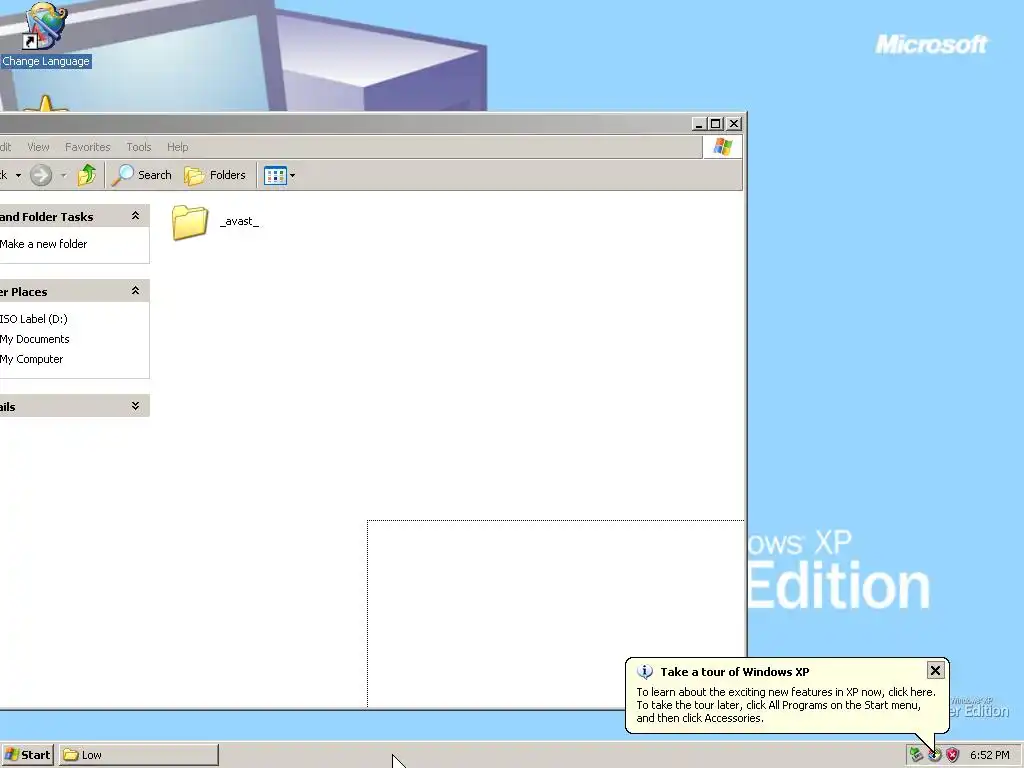Click the 6:52 PM taskbar clock

989,755
